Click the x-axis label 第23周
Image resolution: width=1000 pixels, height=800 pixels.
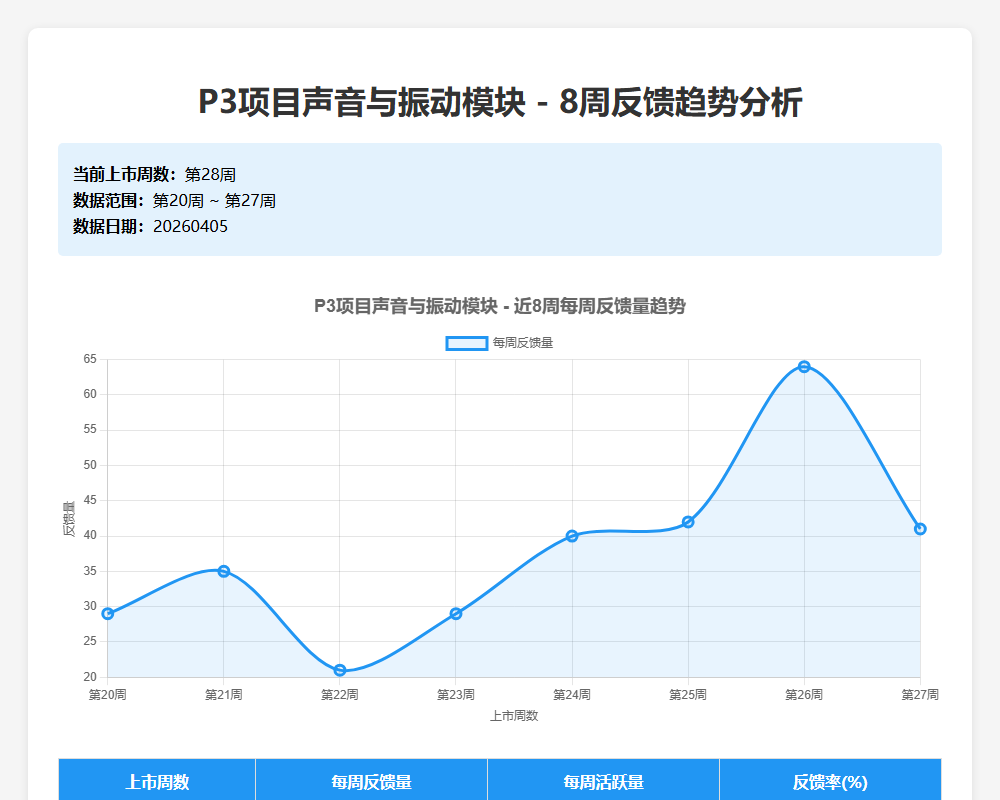[456, 695]
